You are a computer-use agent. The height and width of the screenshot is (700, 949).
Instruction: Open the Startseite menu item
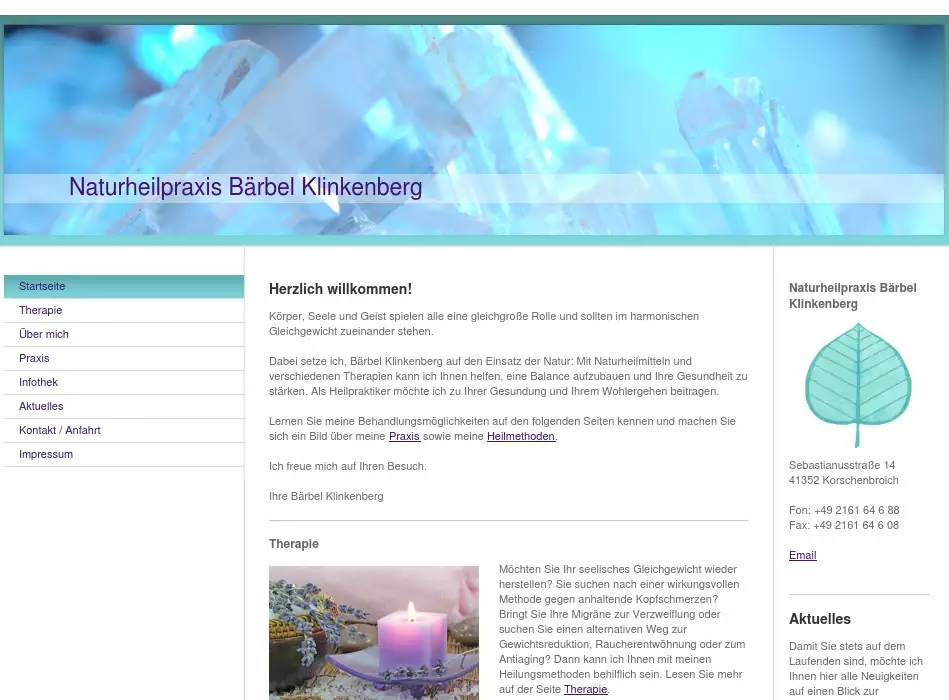pyautogui.click(x=42, y=286)
